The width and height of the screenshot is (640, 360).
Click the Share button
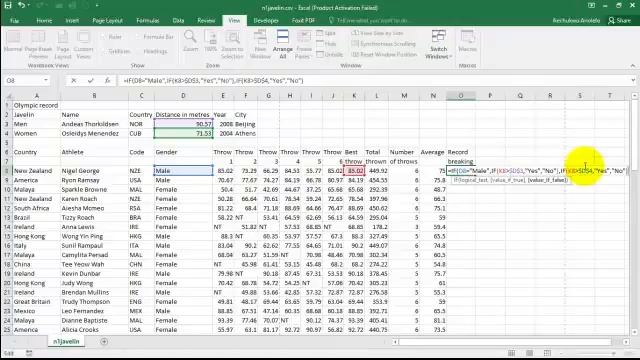620,20
